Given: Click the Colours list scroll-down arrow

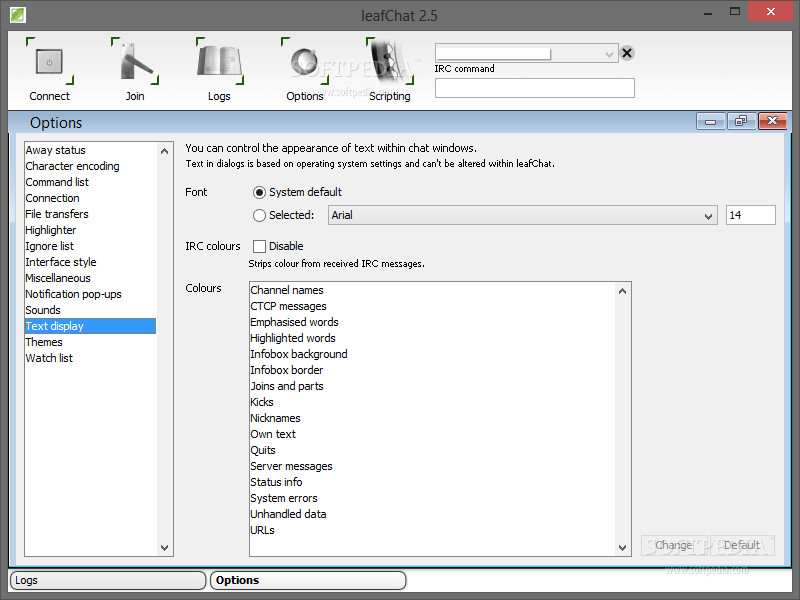Looking at the screenshot, I should pos(622,547).
